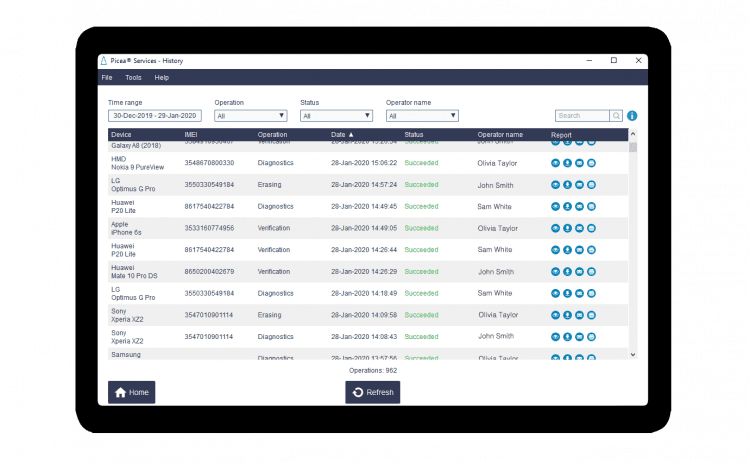750x464 pixels.
Task: Sort table by IMEI column header
Action: pos(191,135)
